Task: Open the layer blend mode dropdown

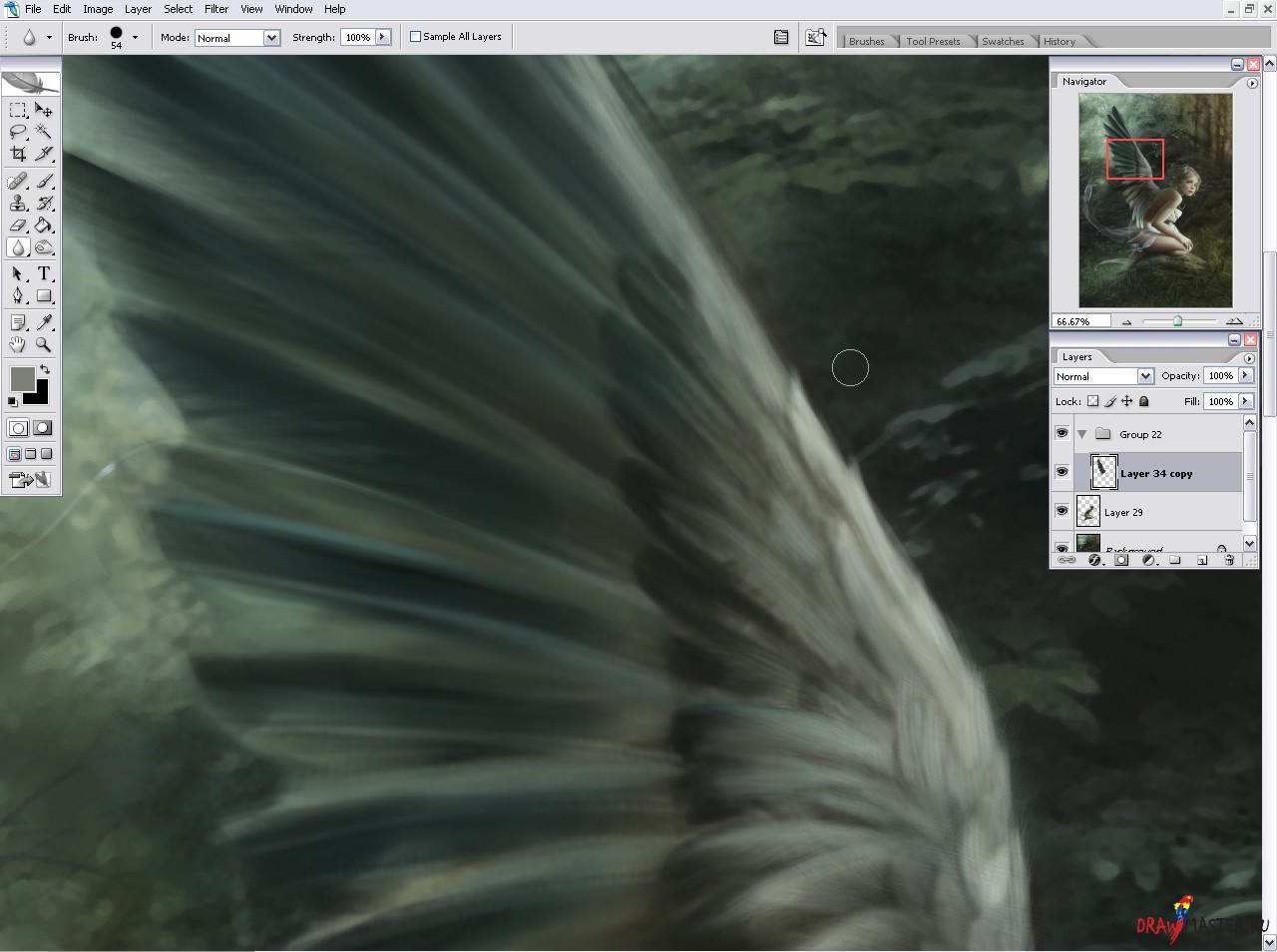Action: pos(1103,376)
